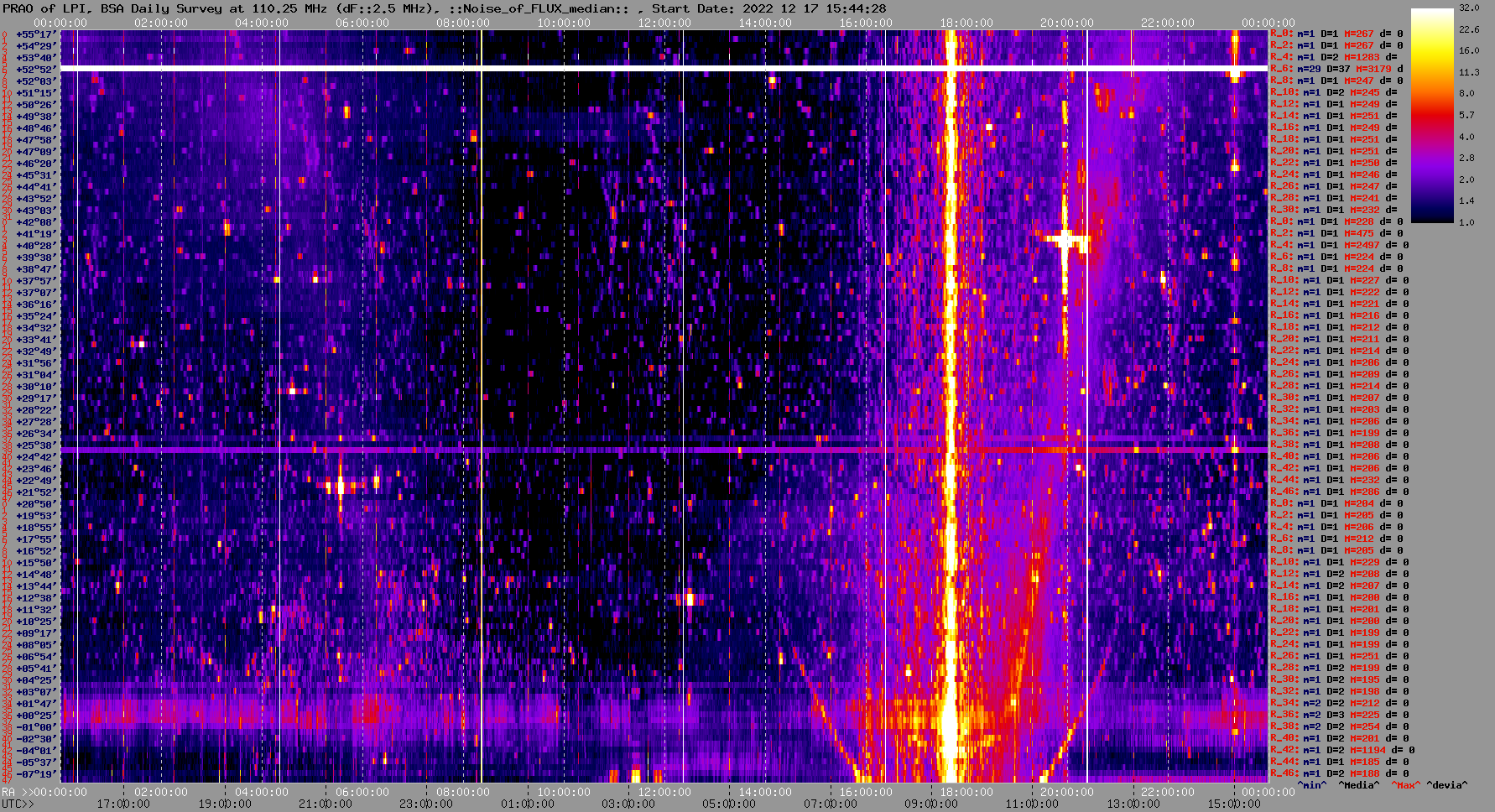The height and width of the screenshot is (812, 1495).
Task: Click the UTC tick label 17:00:00
Action: coord(123,804)
